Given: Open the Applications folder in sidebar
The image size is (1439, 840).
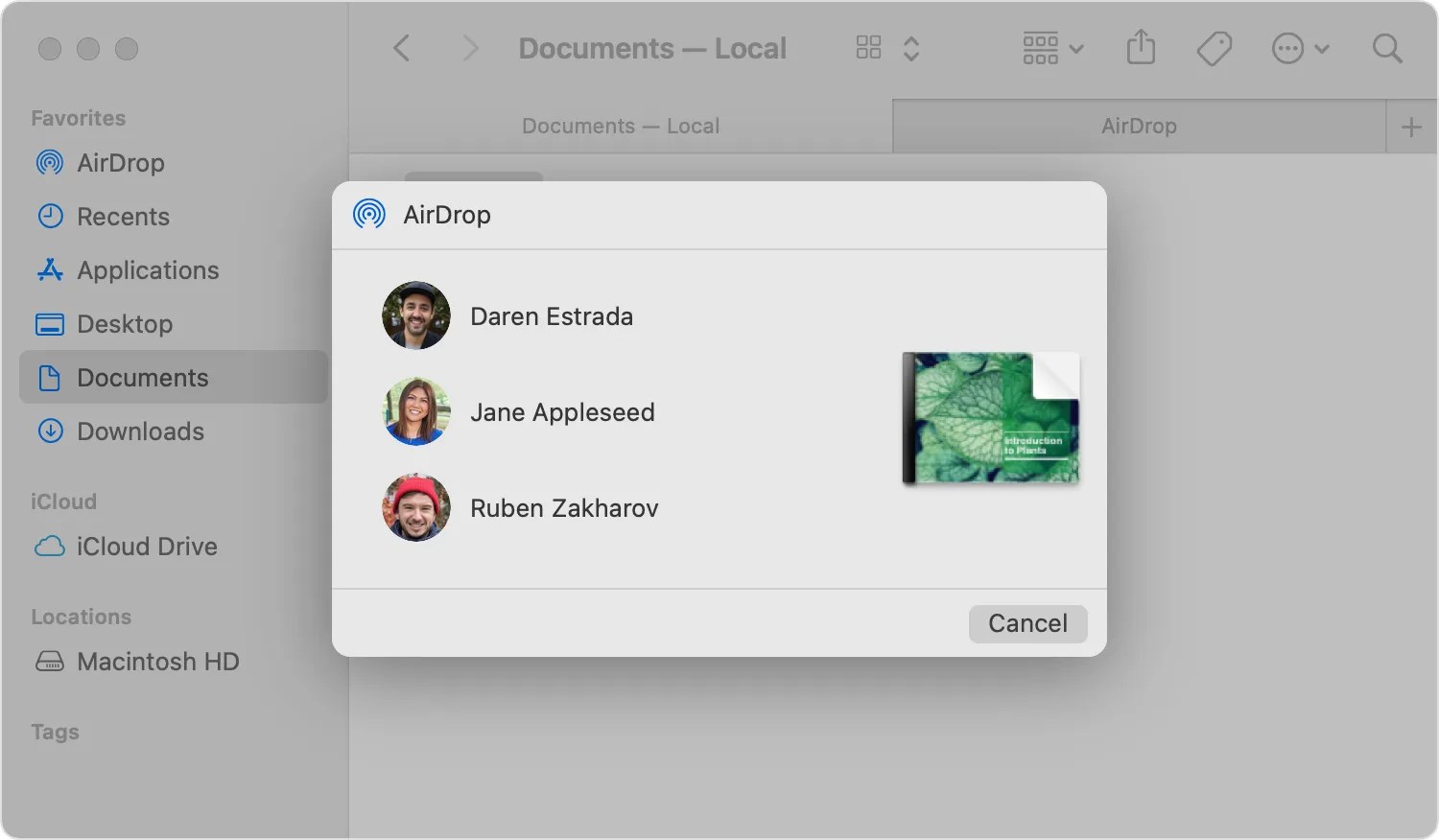Looking at the screenshot, I should [x=147, y=270].
